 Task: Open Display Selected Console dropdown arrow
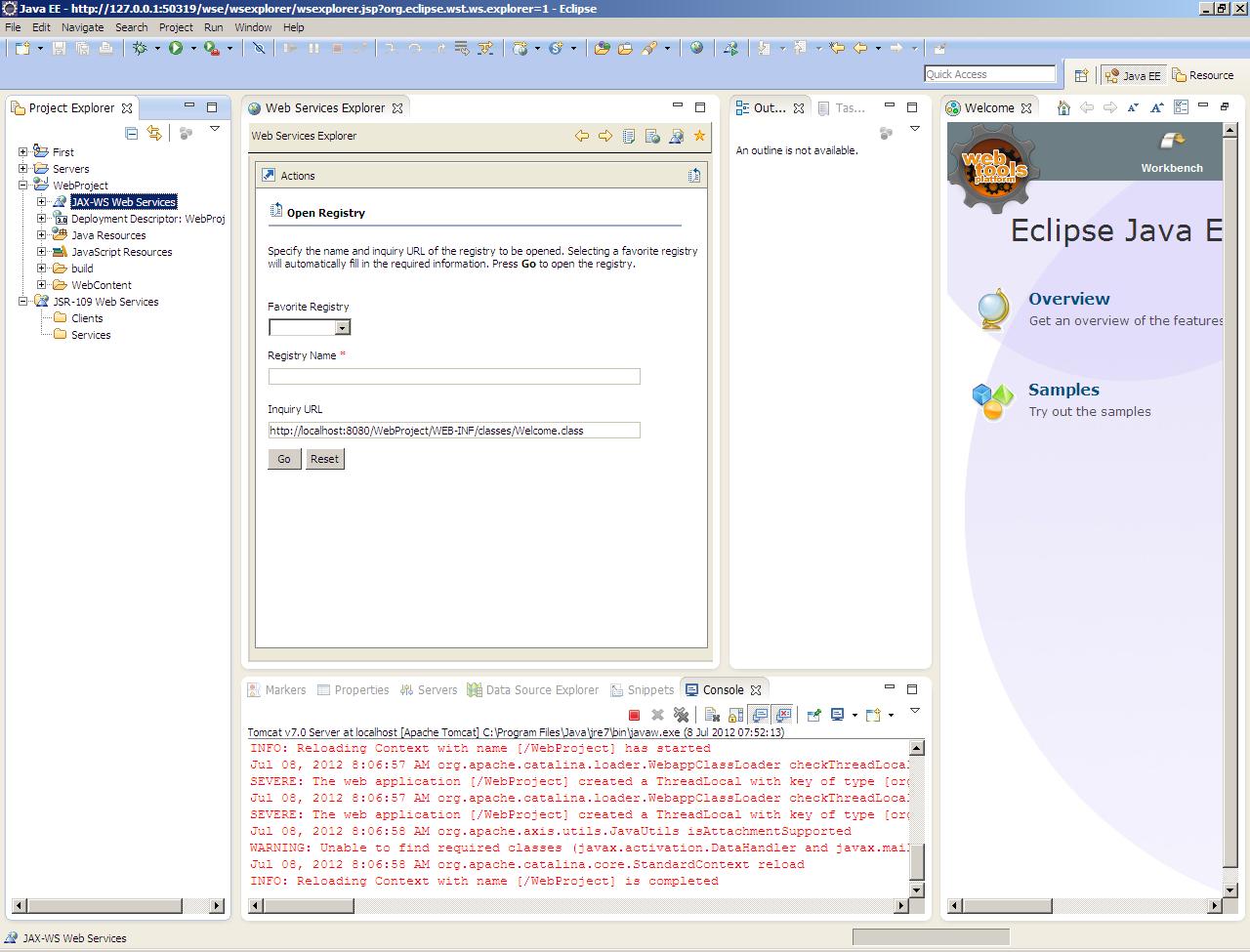[854, 715]
